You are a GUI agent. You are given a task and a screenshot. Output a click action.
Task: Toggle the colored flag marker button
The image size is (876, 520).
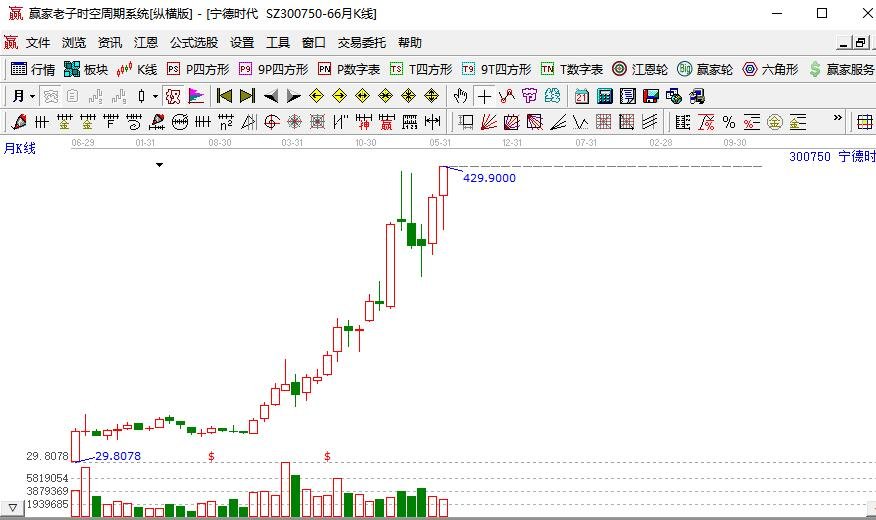(196, 96)
